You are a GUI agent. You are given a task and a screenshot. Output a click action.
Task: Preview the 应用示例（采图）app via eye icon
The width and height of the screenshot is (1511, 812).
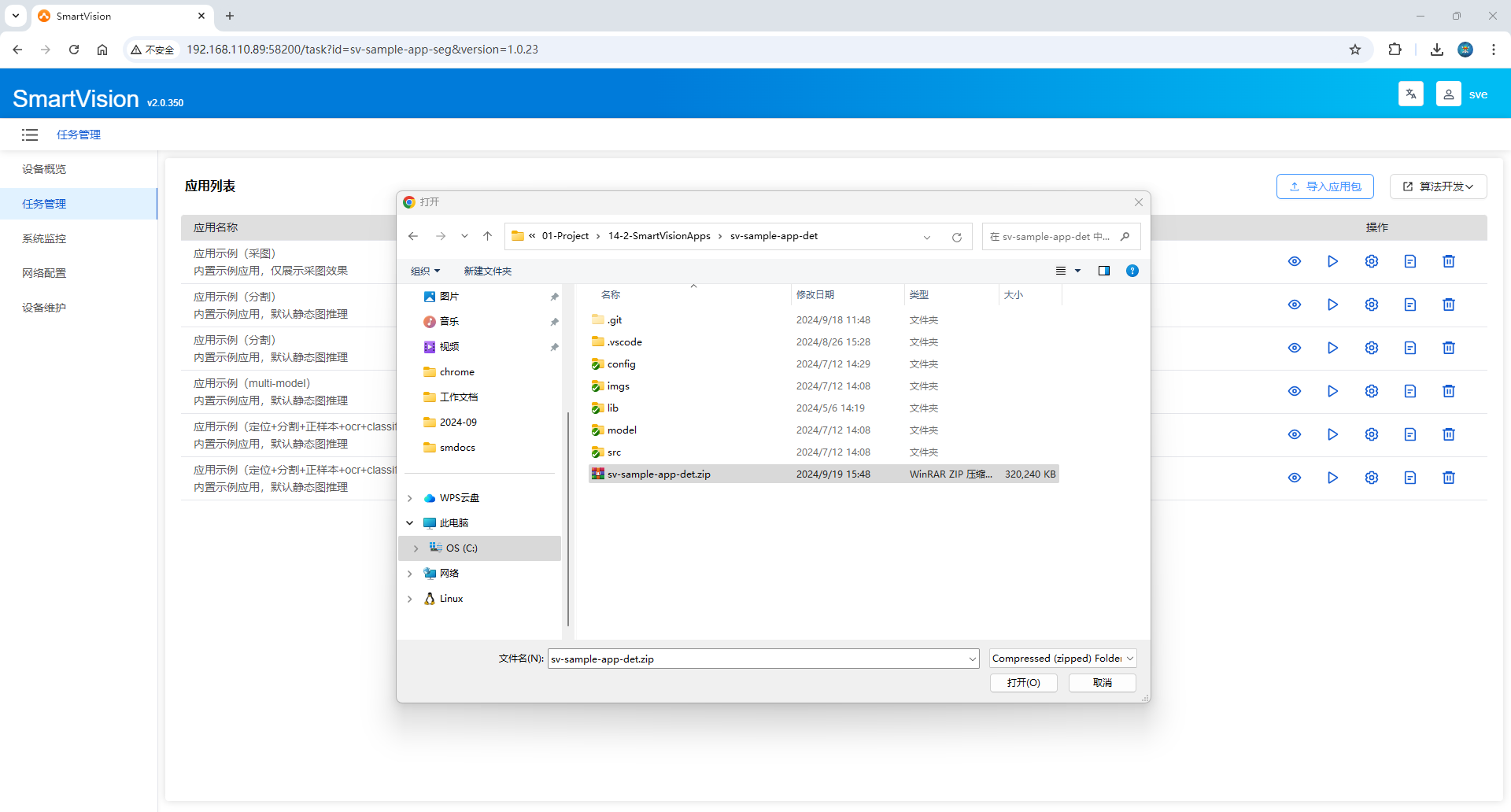(1295, 261)
